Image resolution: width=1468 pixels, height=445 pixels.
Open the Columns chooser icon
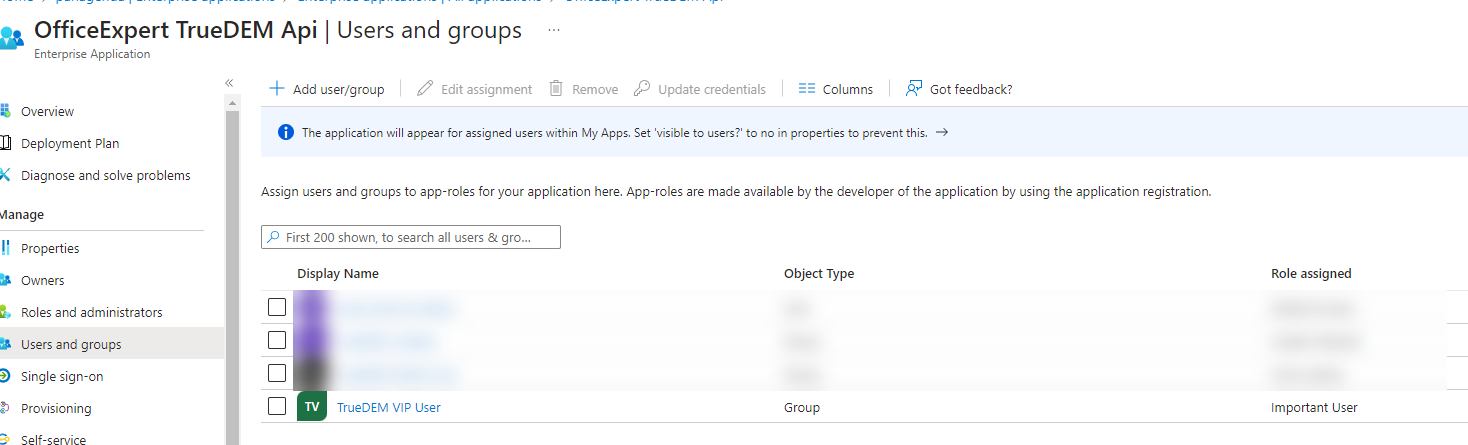point(807,89)
